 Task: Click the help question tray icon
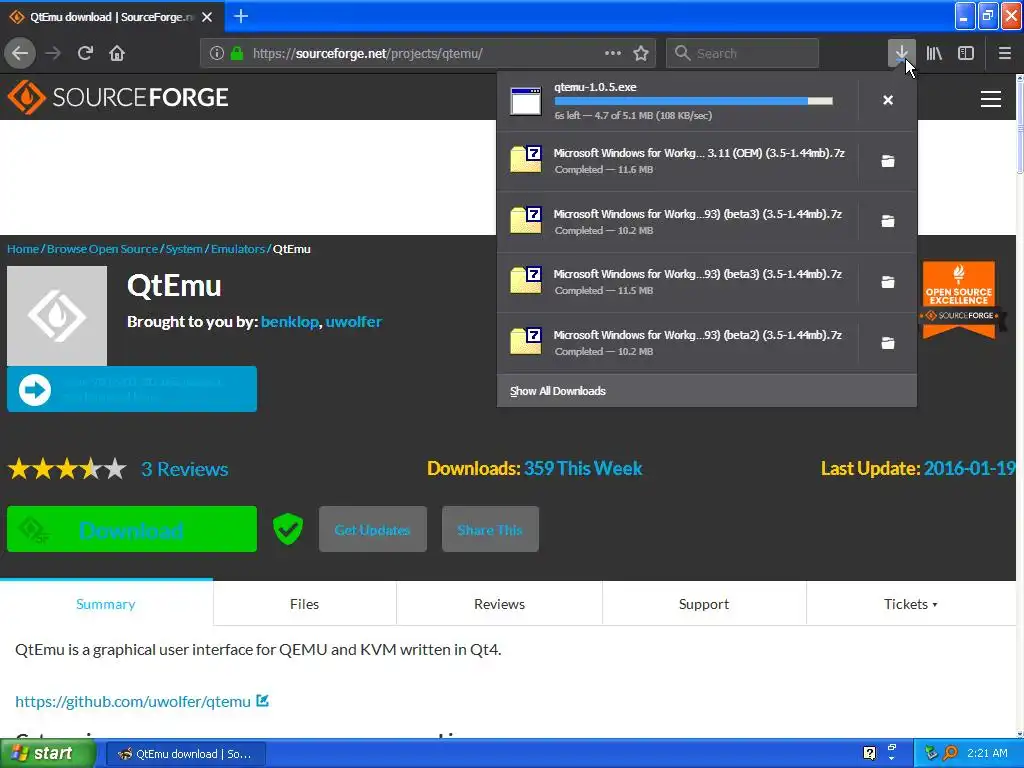pos(869,753)
